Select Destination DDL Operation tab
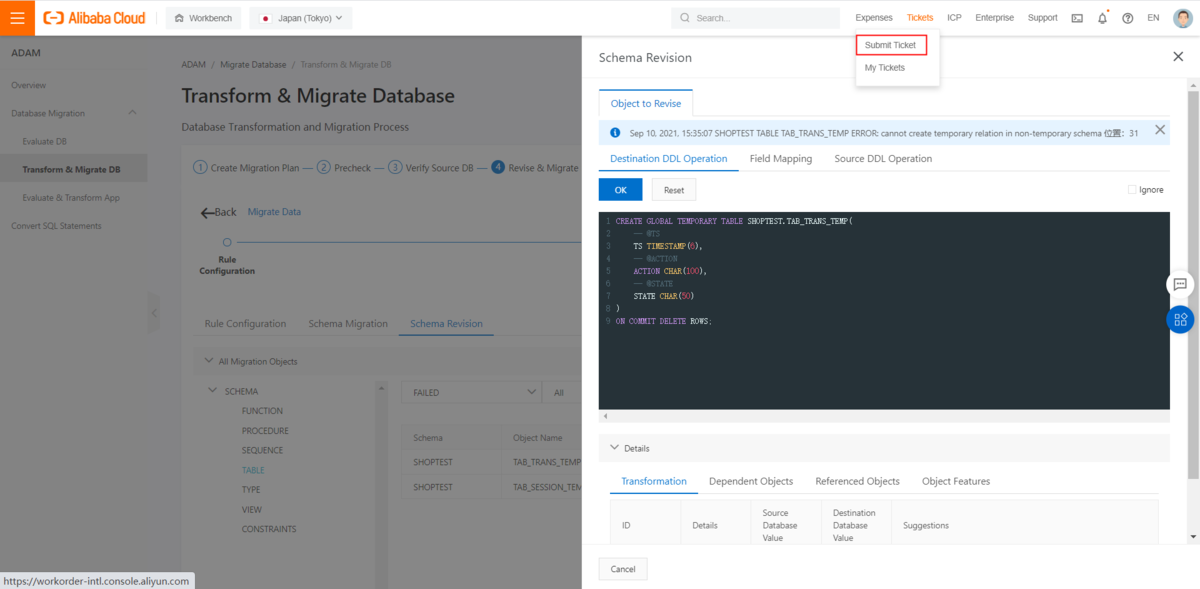Image resolution: width=1200 pixels, height=589 pixels. click(x=669, y=159)
